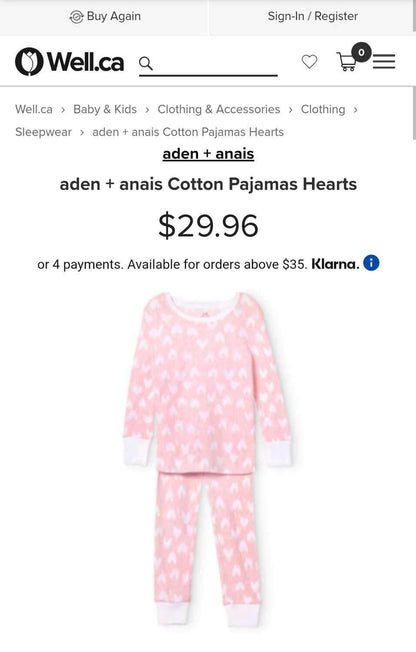Open Clothing breadcrumb link
The image size is (416, 652).
323,109
